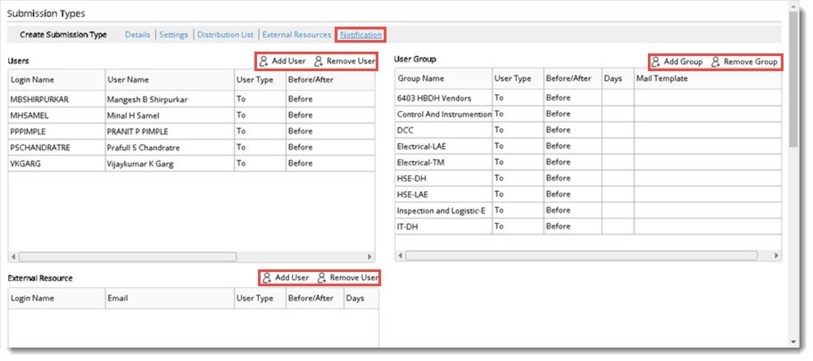Screen dimensions: 813x361
Task: Select the Inspection and Logistic-E group
Action: (588, 210)
